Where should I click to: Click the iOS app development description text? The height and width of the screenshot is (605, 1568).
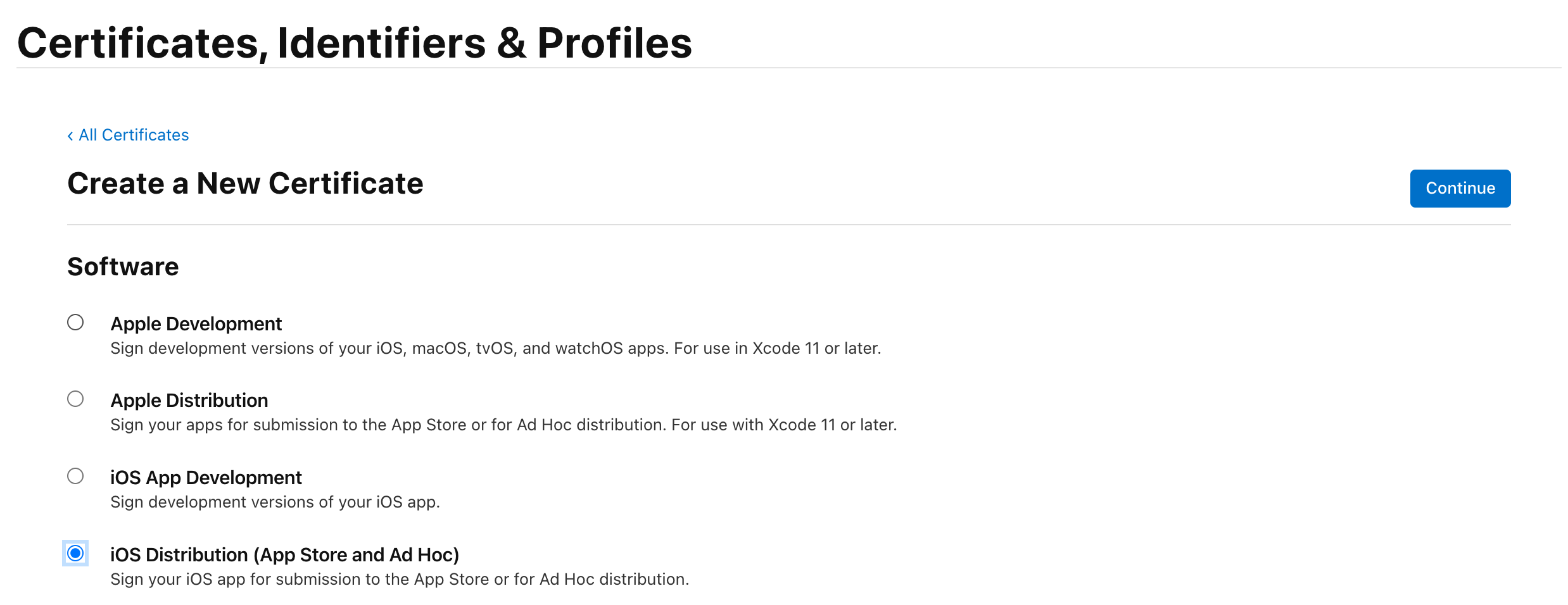pyautogui.click(x=275, y=501)
